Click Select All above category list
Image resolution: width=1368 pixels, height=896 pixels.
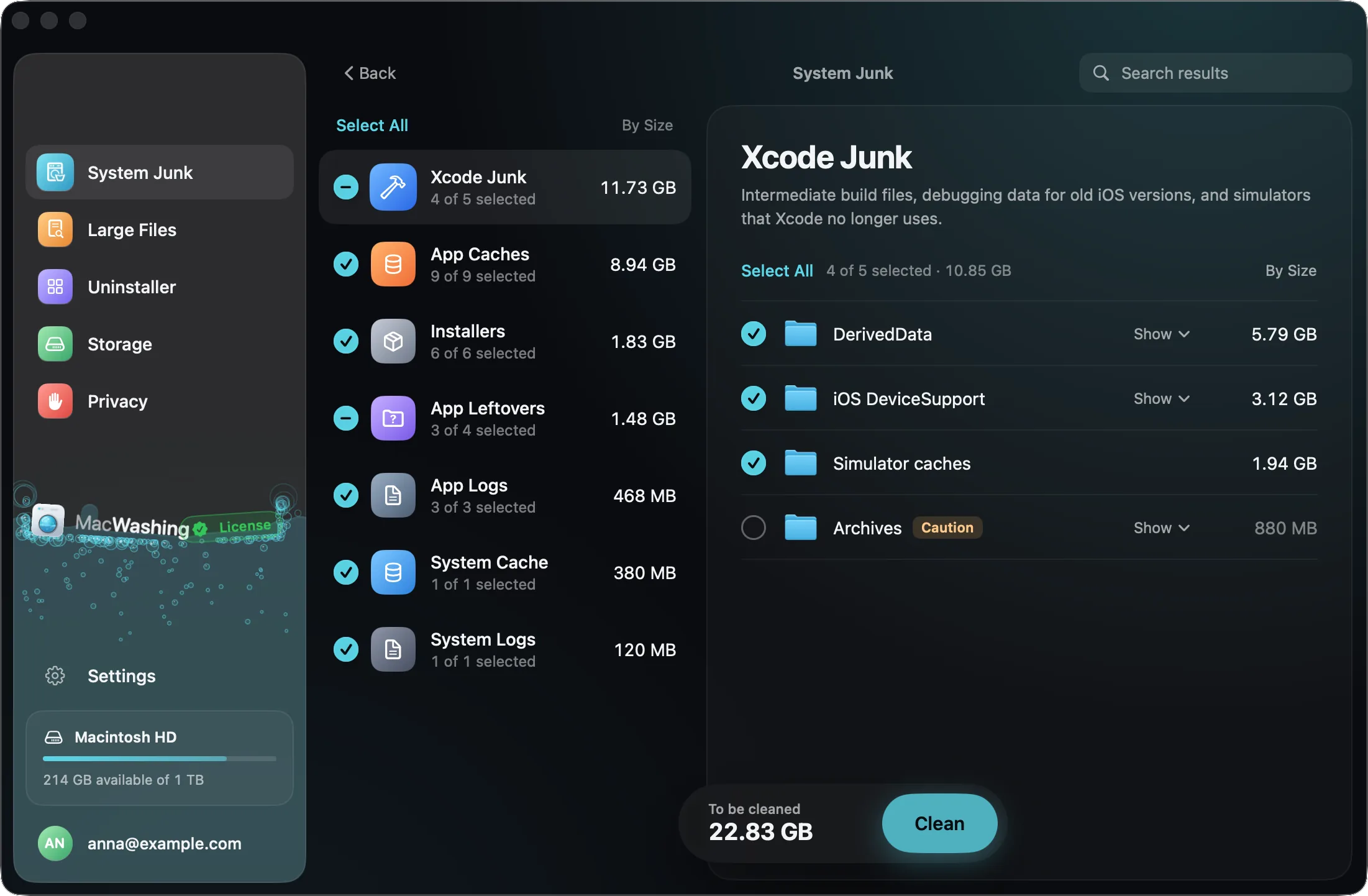pos(372,126)
